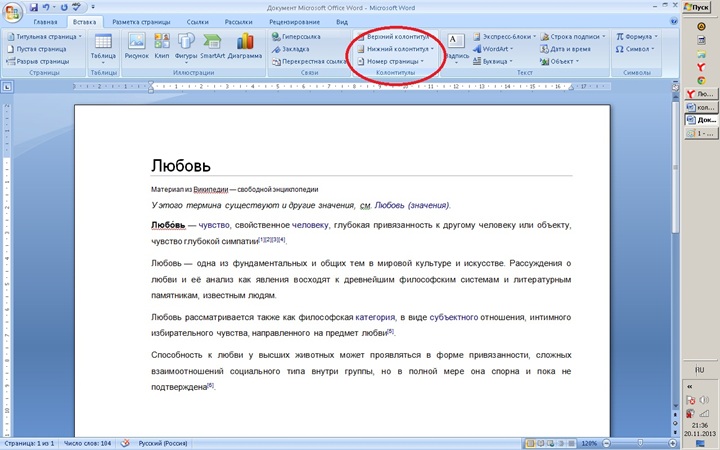Repeat action with the redo icon
Image resolution: width=720 pixels, height=450 pixels.
[64, 7]
